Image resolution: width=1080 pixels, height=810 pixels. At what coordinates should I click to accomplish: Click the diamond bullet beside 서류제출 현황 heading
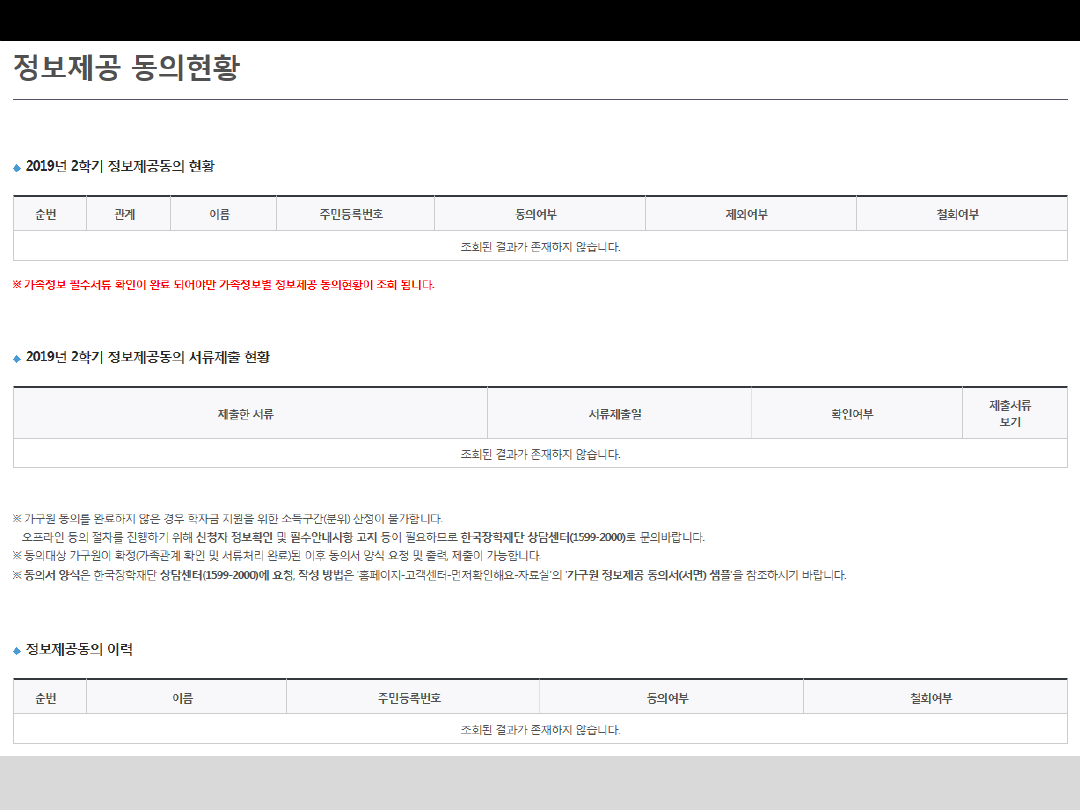[17, 359]
